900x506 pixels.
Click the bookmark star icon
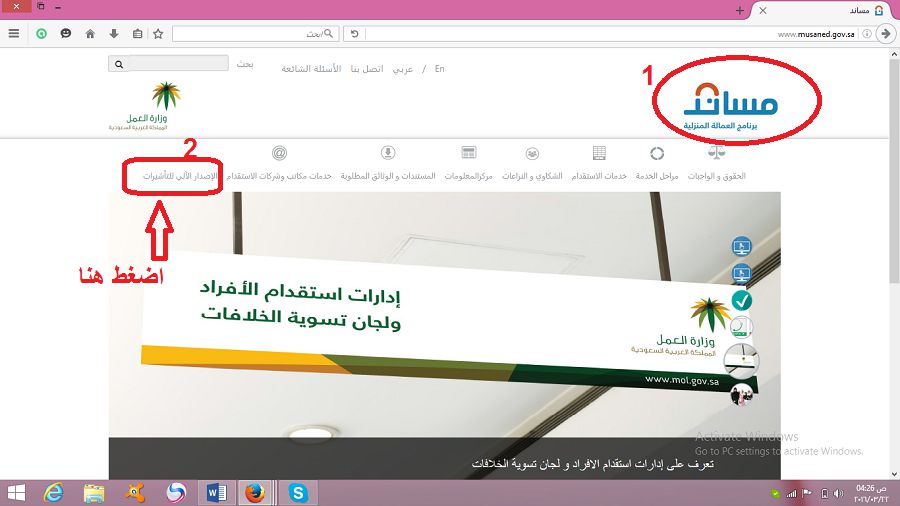[x=158, y=33]
